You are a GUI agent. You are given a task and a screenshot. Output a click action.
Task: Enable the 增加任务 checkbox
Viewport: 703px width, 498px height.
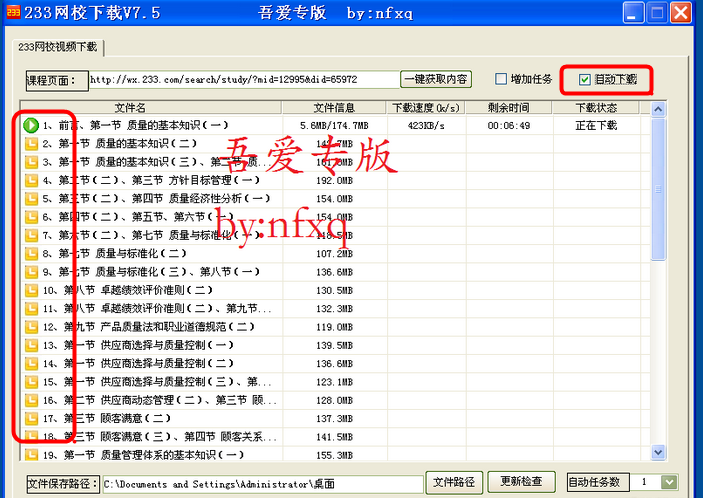[x=502, y=79]
